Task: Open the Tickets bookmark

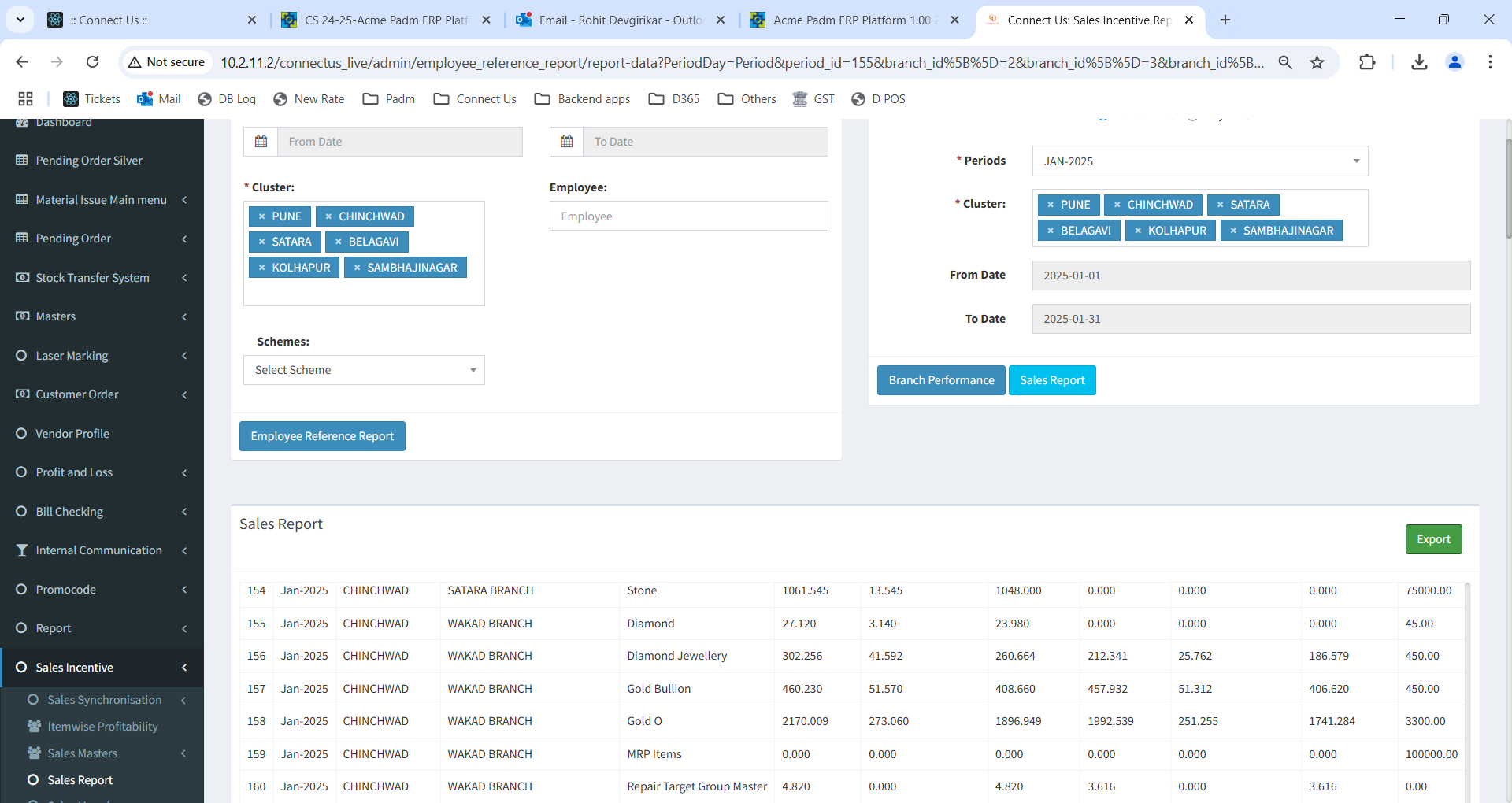Action: pos(91,98)
